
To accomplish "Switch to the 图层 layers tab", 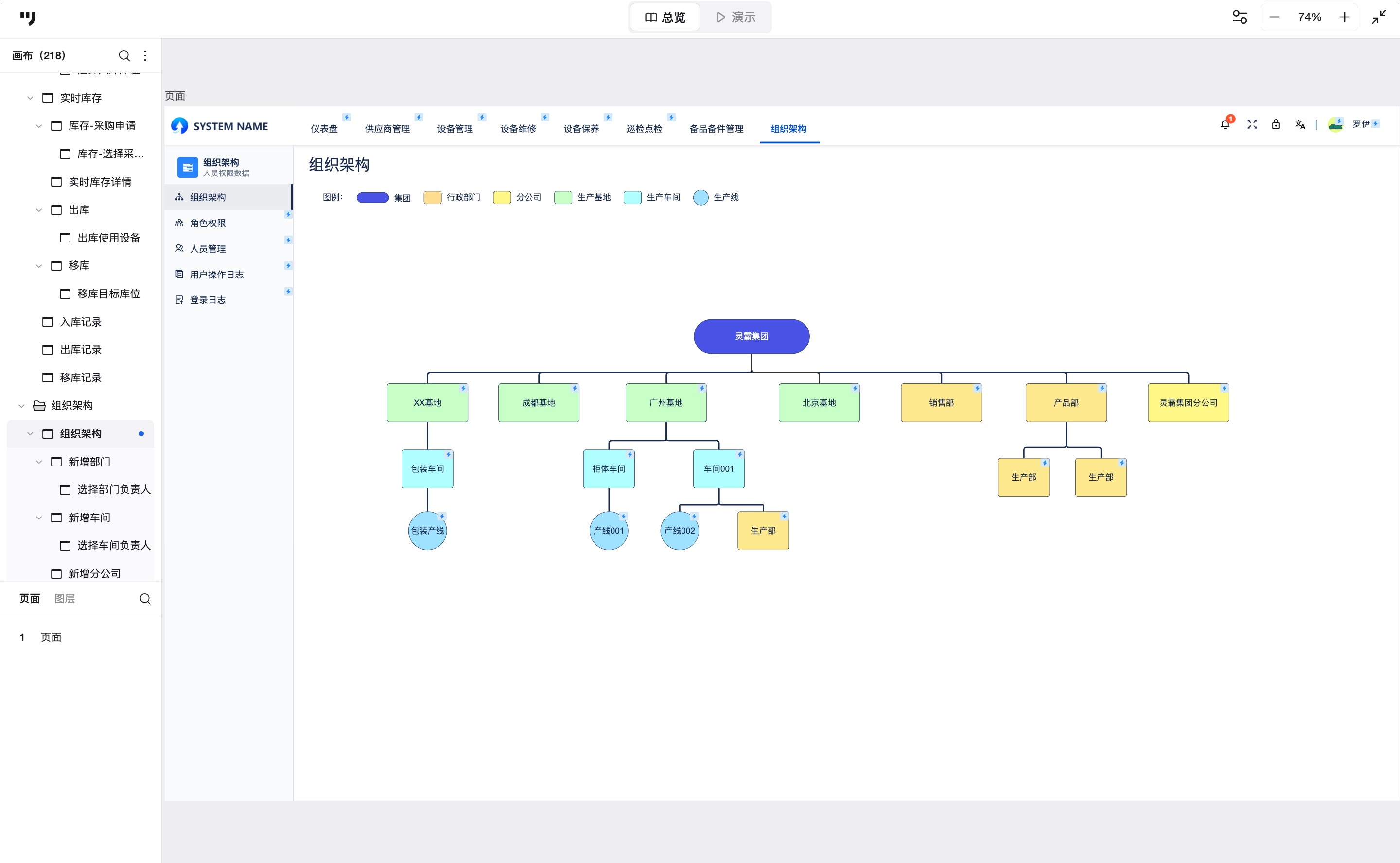I will [65, 598].
